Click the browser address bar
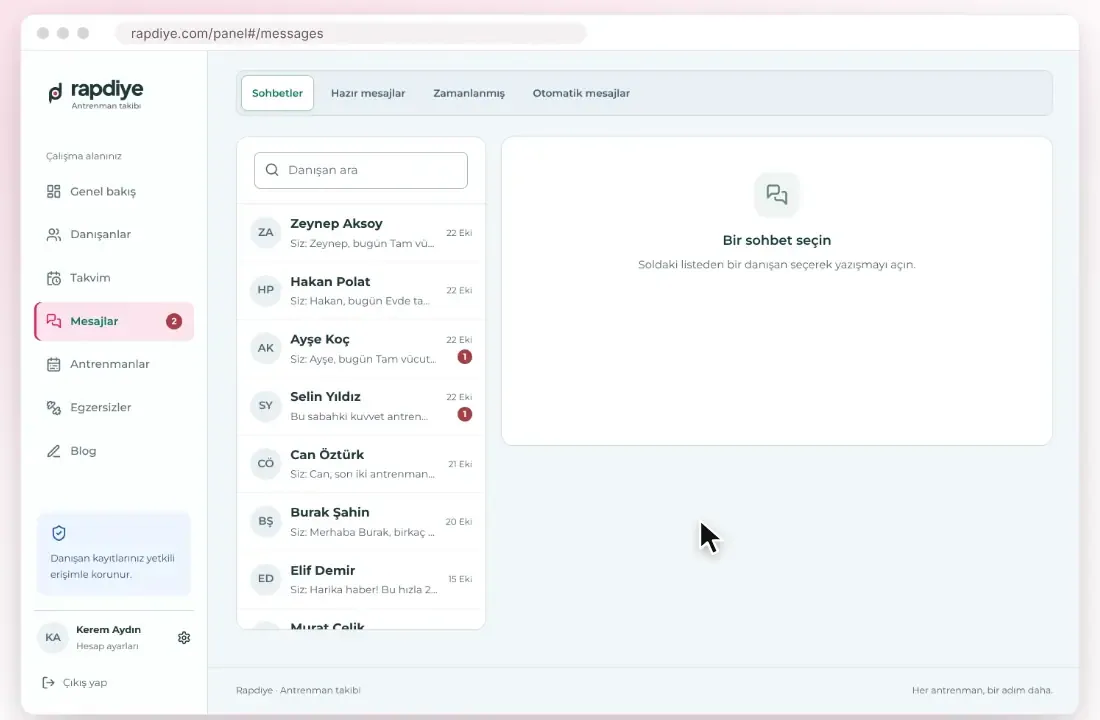Image resolution: width=1100 pixels, height=720 pixels. [x=351, y=33]
